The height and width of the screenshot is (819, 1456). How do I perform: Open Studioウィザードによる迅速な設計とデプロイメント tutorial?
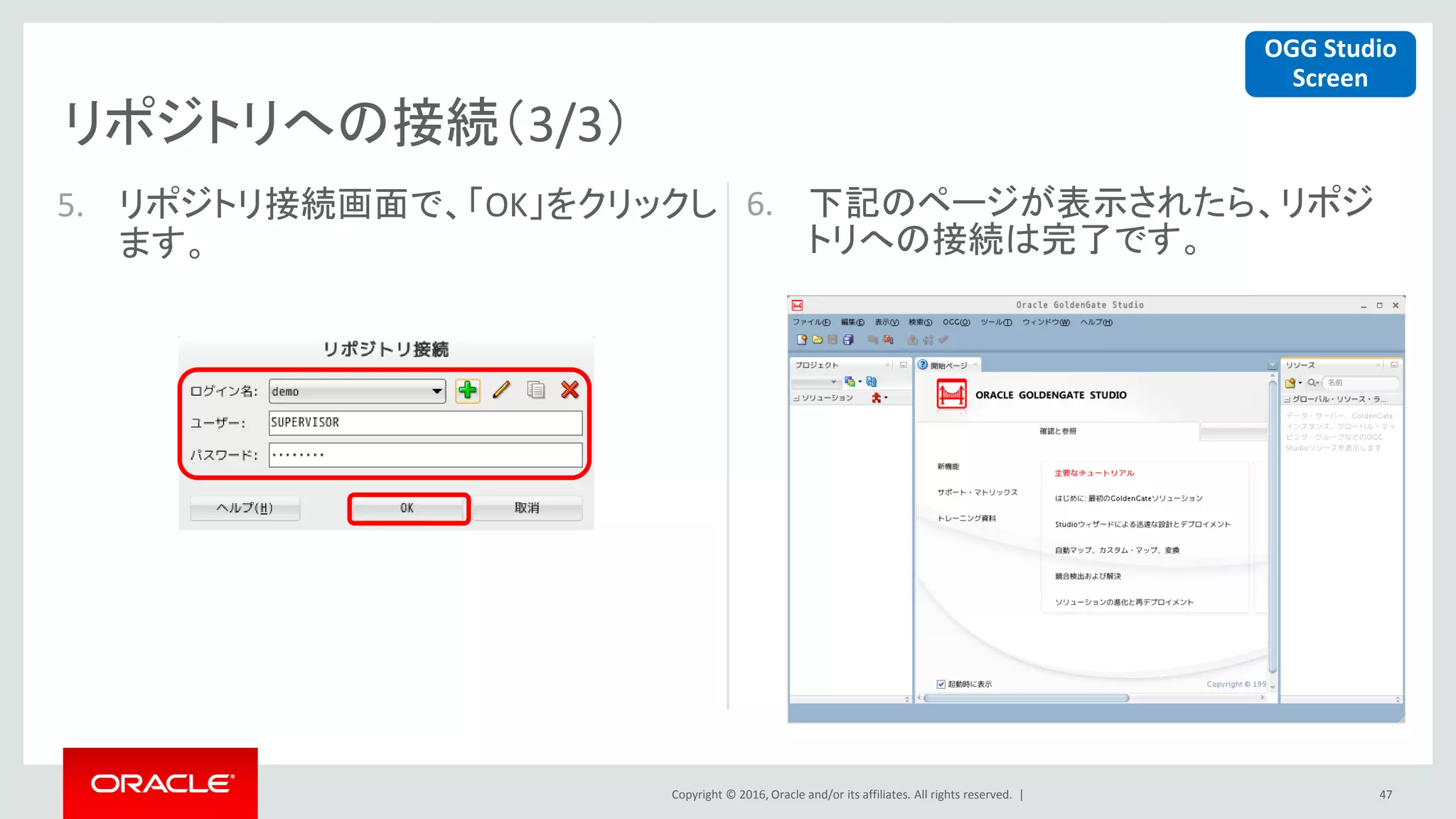click(x=1142, y=524)
